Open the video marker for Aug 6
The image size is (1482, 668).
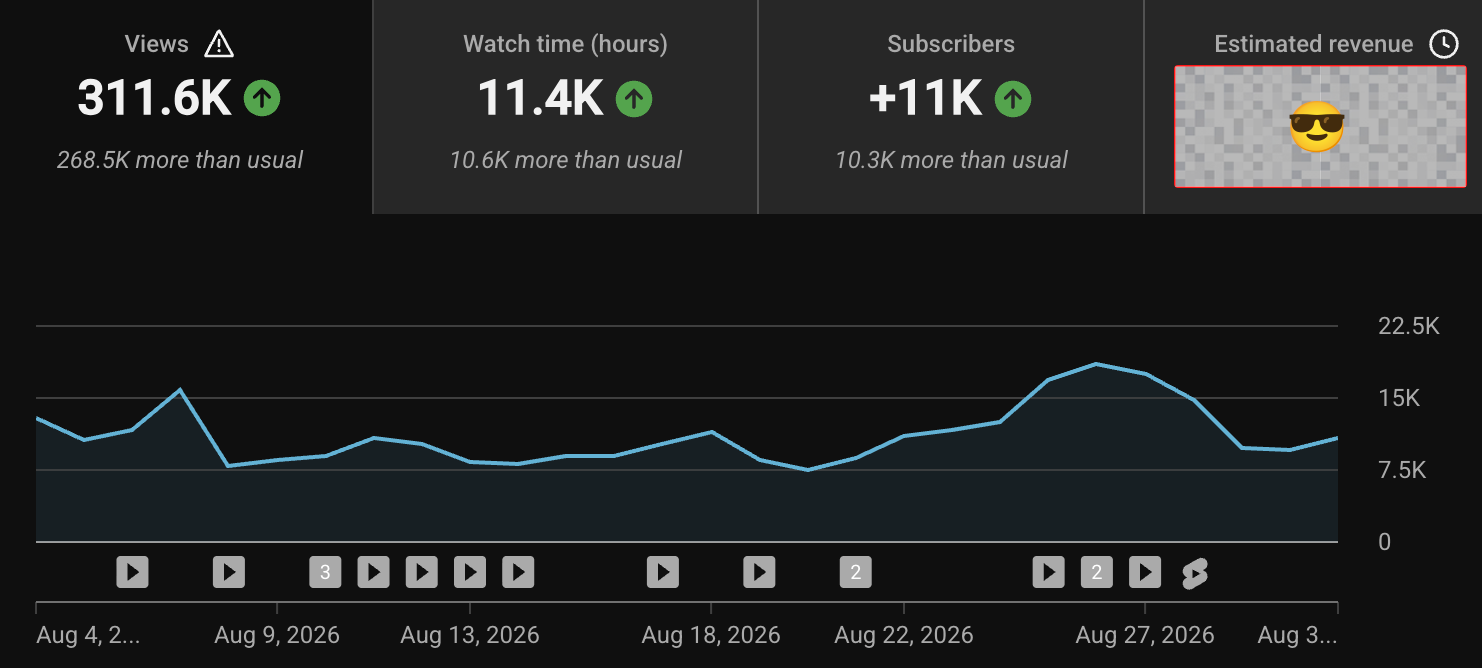tap(132, 572)
